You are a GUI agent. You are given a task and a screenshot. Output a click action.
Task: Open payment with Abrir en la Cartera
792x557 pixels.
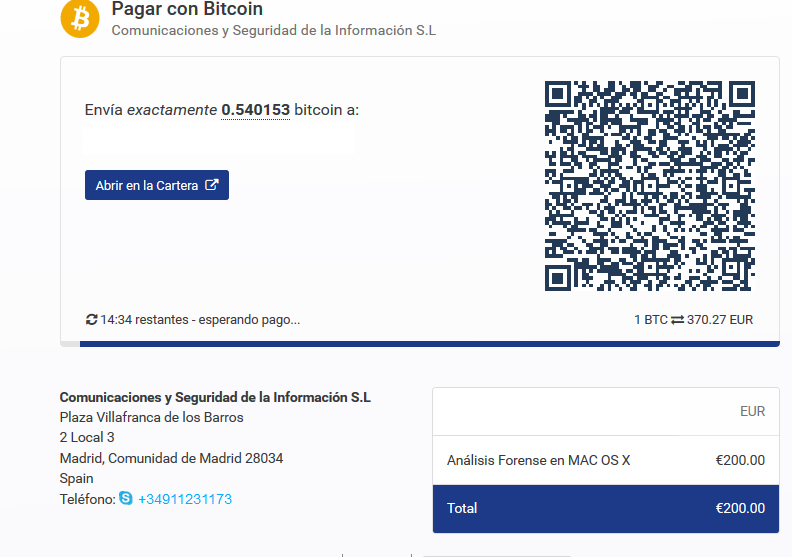pyautogui.click(x=157, y=185)
